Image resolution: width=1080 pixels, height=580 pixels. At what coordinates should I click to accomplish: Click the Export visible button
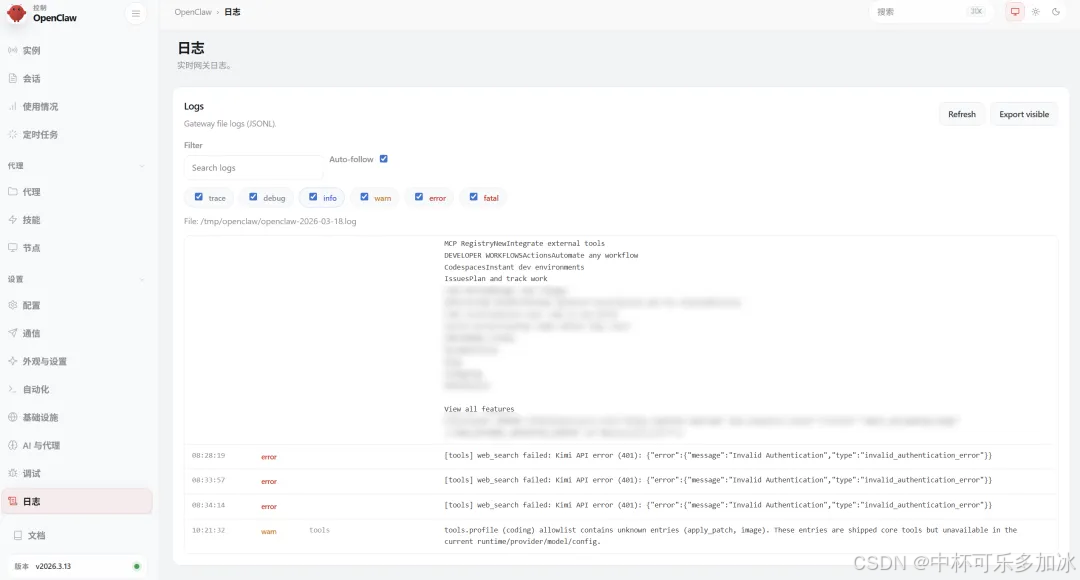1024,114
